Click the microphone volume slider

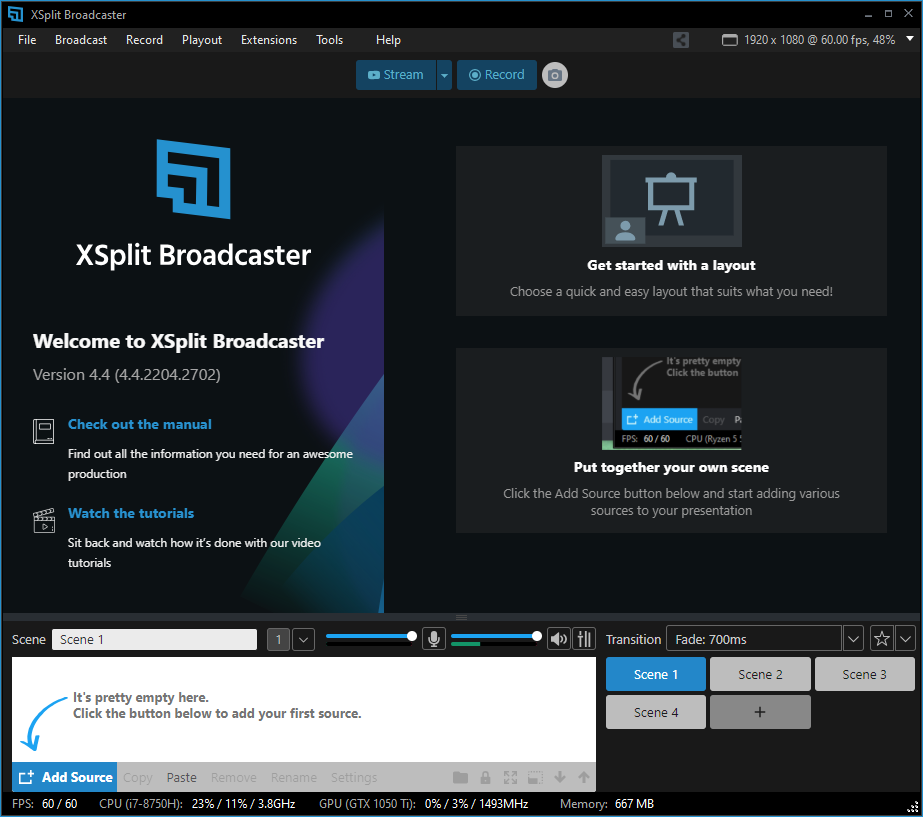click(371, 636)
